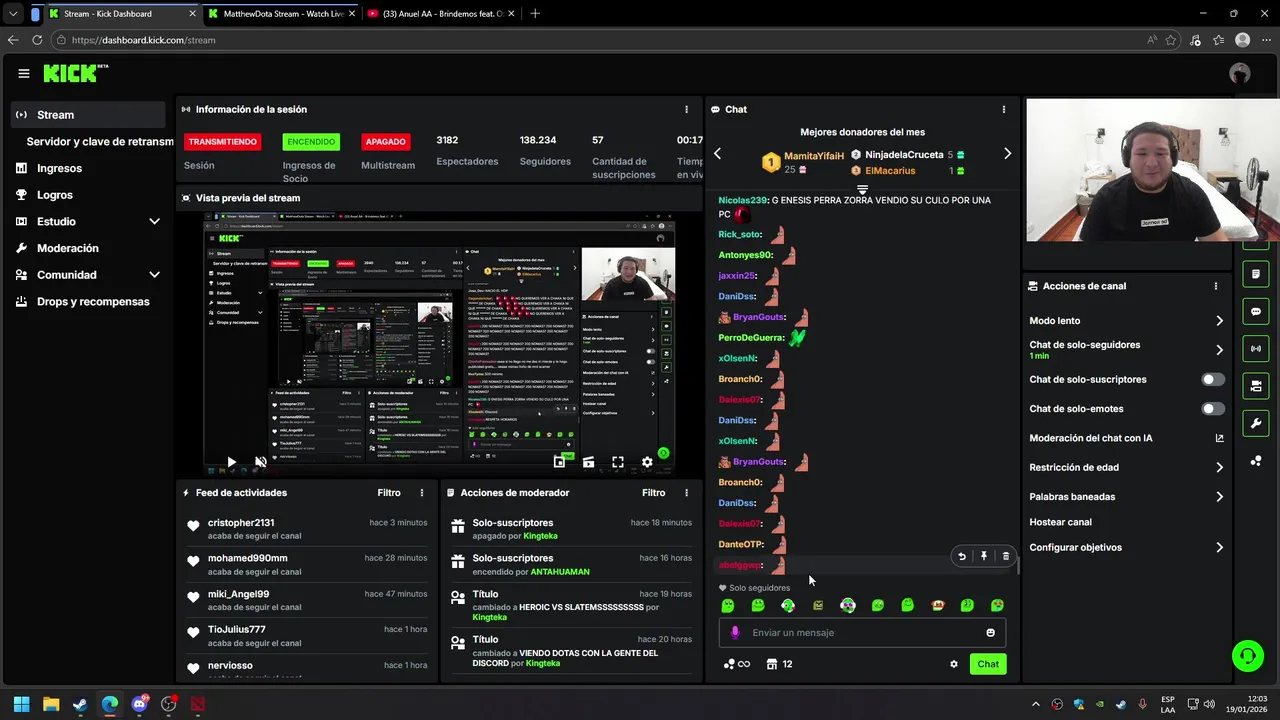Open the camera icon in right rail
Viewport: 1280px width, 720px height.
coord(1256,386)
